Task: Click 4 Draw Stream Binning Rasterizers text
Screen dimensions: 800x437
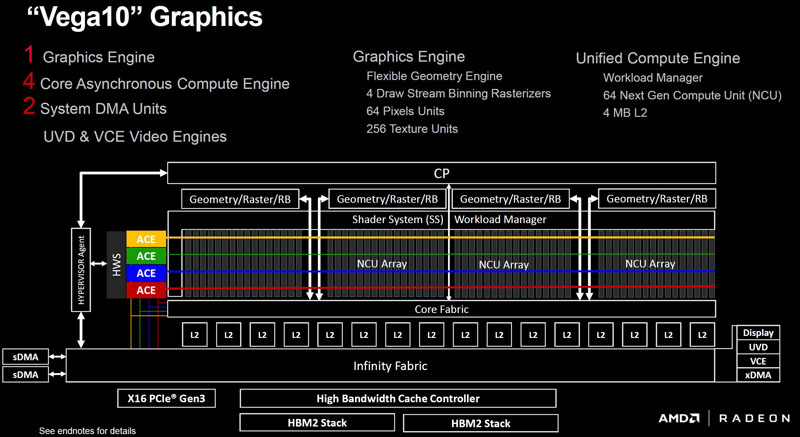Action: (x=458, y=94)
